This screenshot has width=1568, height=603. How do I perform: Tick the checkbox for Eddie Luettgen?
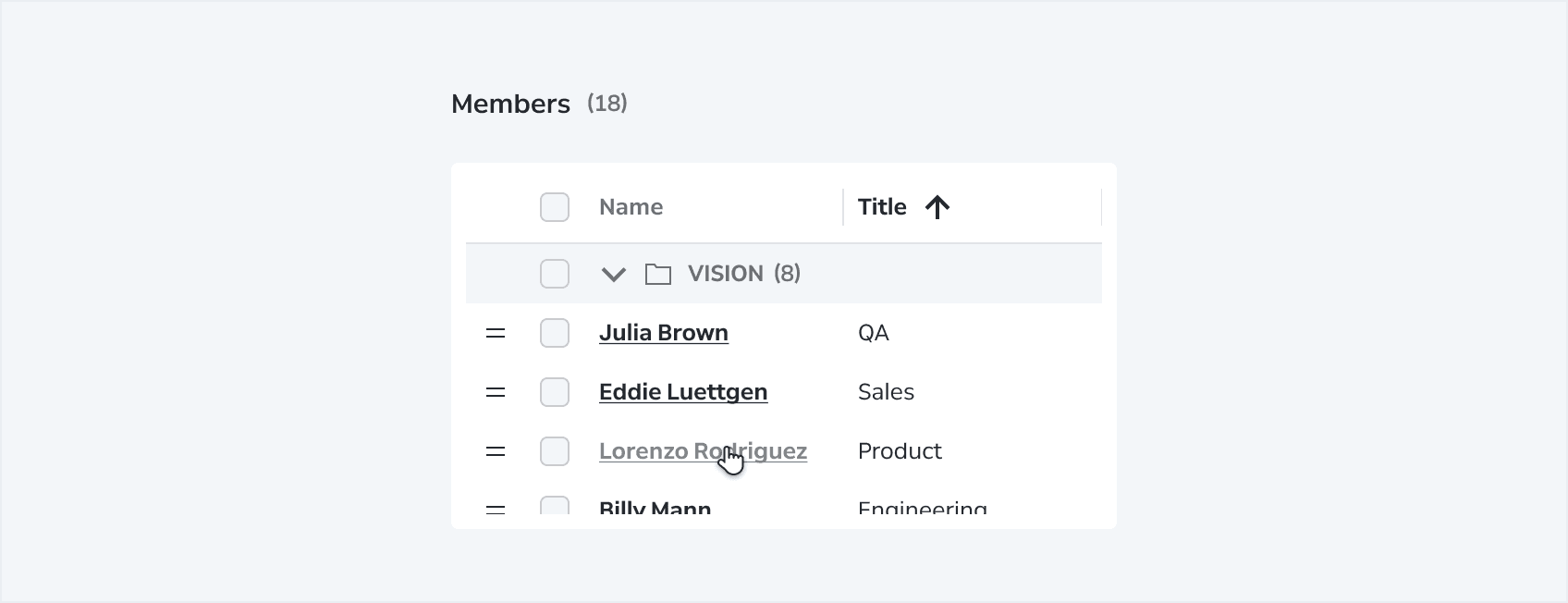[x=555, y=392]
